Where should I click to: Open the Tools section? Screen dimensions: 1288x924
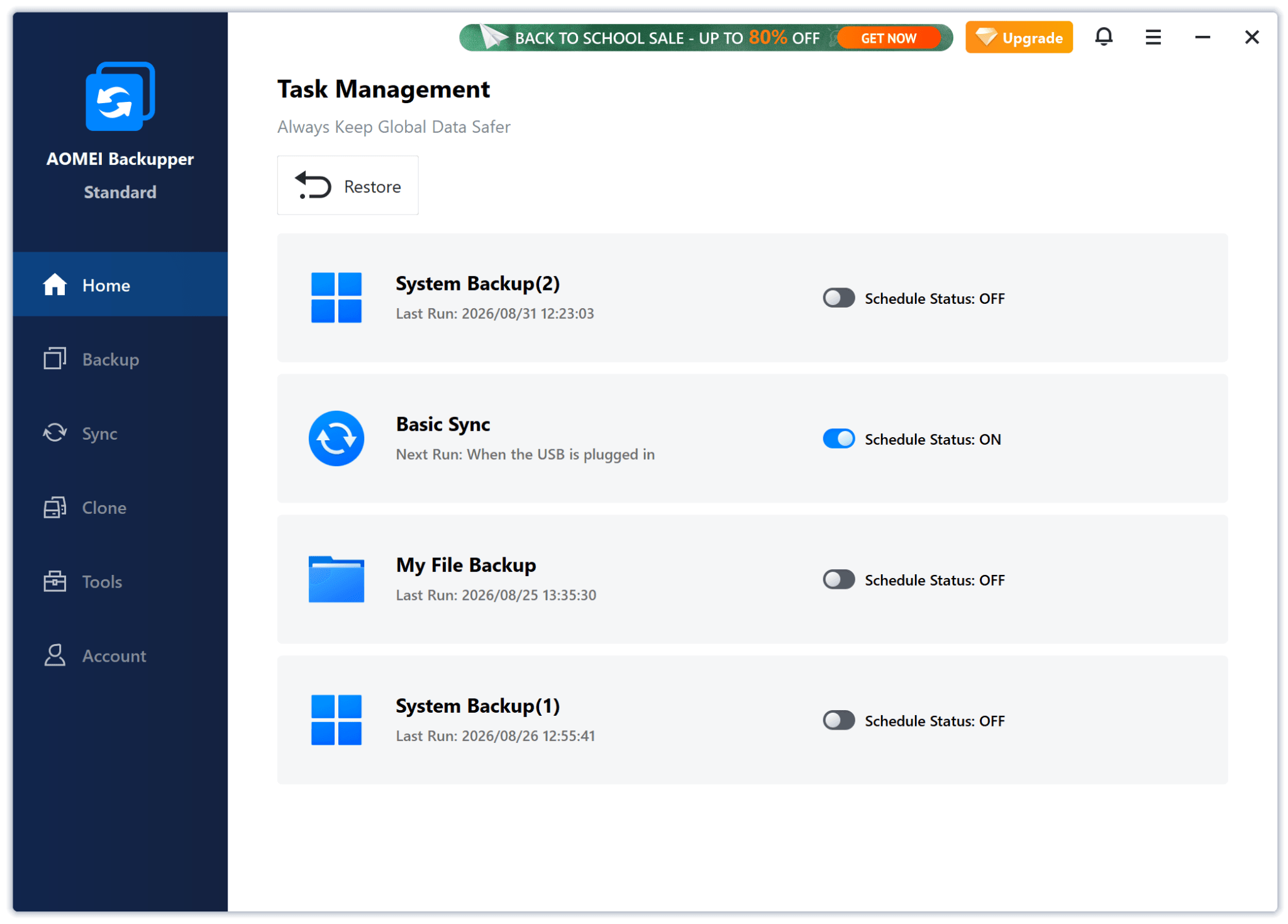pyautogui.click(x=120, y=581)
